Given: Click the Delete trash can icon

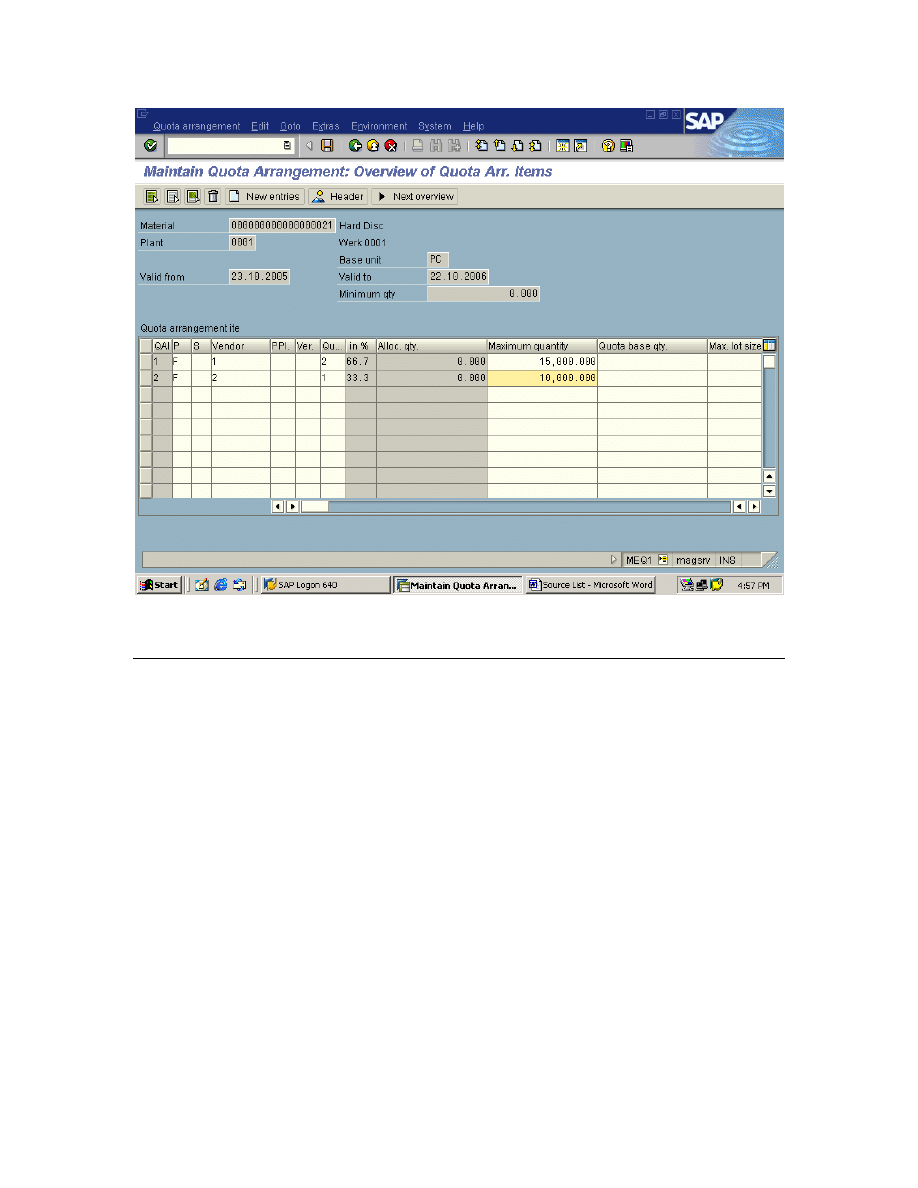Looking at the screenshot, I should point(213,197).
